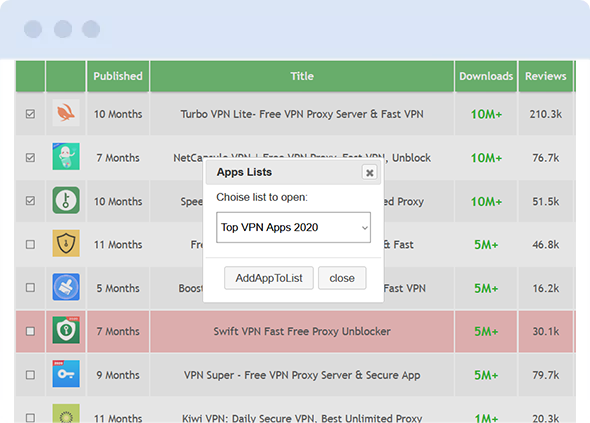
Task: Click the yellow shield app icon
Action: coord(66,243)
